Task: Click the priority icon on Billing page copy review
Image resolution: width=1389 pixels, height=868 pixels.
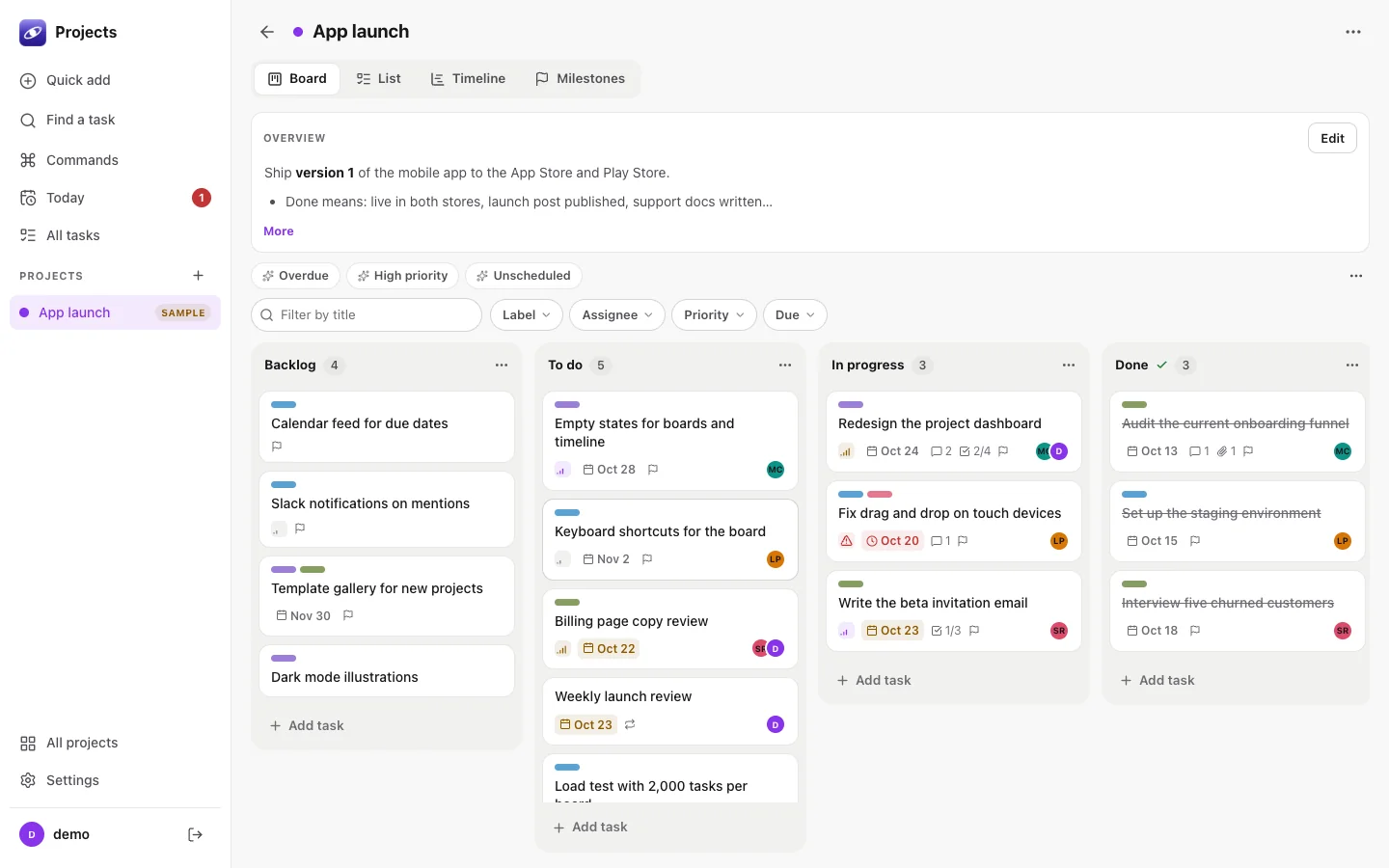Action: point(562,649)
